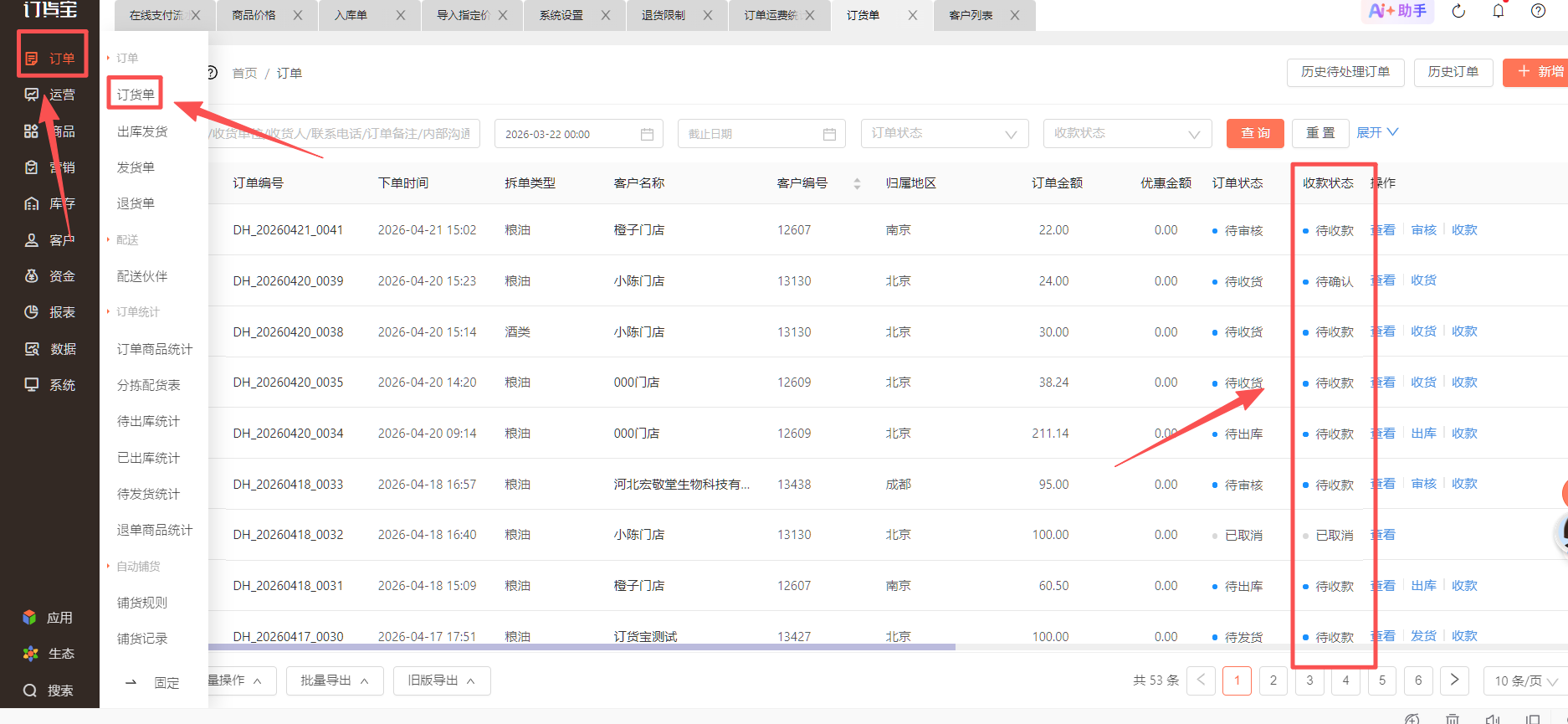Close the 系统设置 tab
Viewport: 1568px width, 724px height.
pos(606,15)
